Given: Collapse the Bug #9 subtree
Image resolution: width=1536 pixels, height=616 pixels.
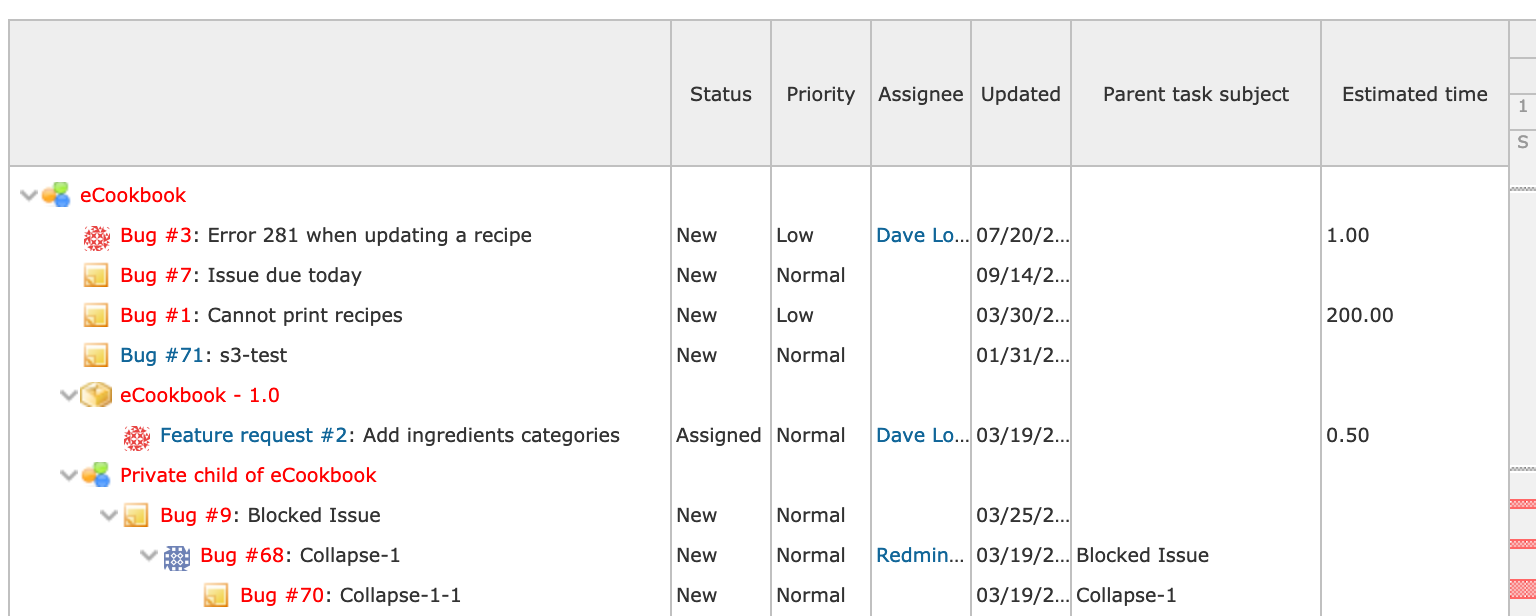Looking at the screenshot, I should [108, 515].
